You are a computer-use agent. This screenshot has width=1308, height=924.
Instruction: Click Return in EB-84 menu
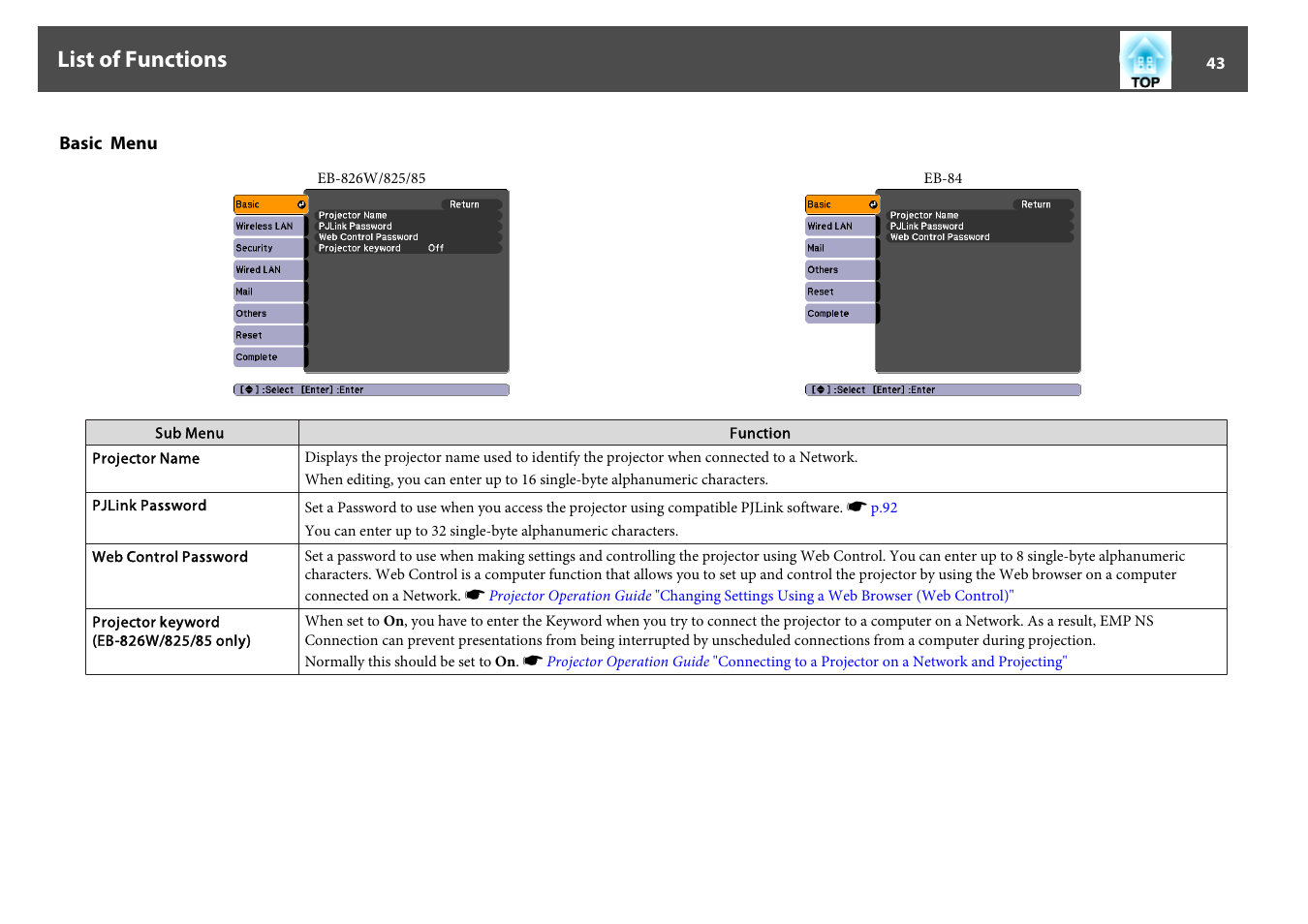(x=1043, y=204)
